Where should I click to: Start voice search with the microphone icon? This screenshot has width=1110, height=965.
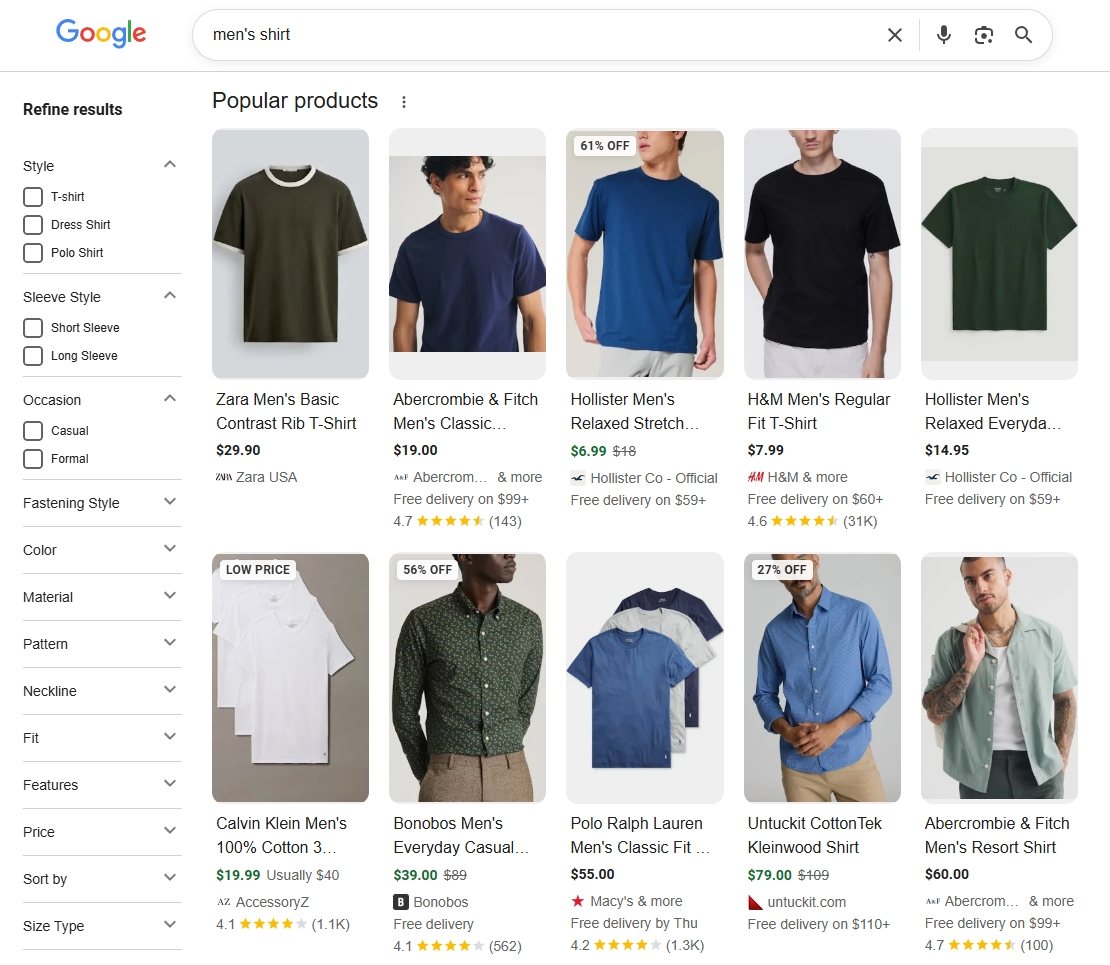click(x=943, y=34)
